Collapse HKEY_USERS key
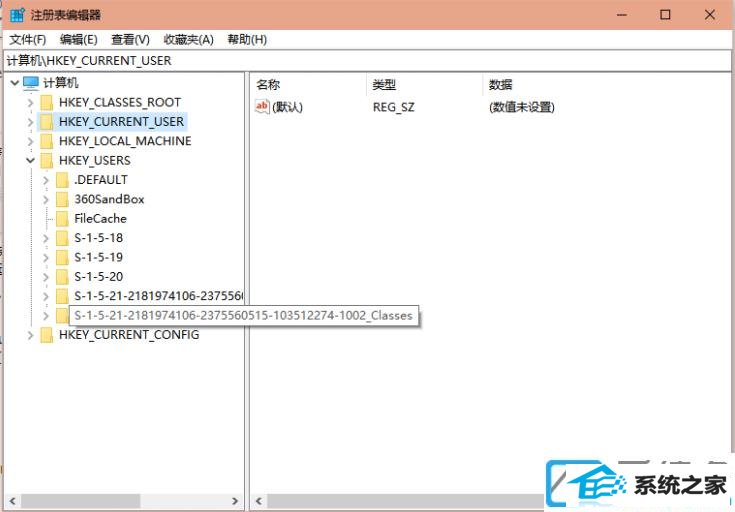Image resolution: width=735 pixels, height=512 pixels. click(30, 160)
